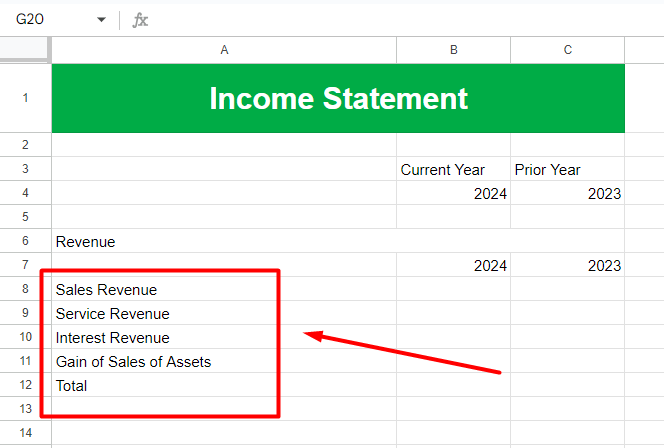Click the fx formula icon
This screenshot has width=664, height=448.
coord(140,20)
